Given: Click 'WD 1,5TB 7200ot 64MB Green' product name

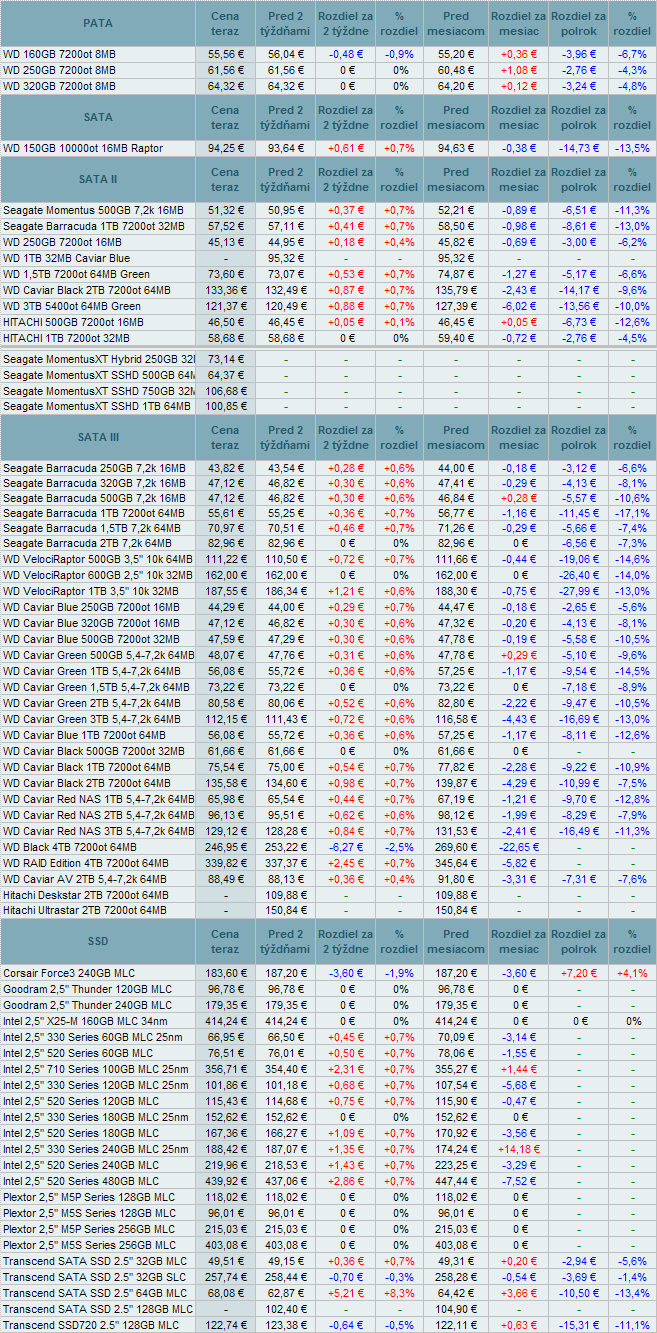Looking at the screenshot, I should [76, 274].
